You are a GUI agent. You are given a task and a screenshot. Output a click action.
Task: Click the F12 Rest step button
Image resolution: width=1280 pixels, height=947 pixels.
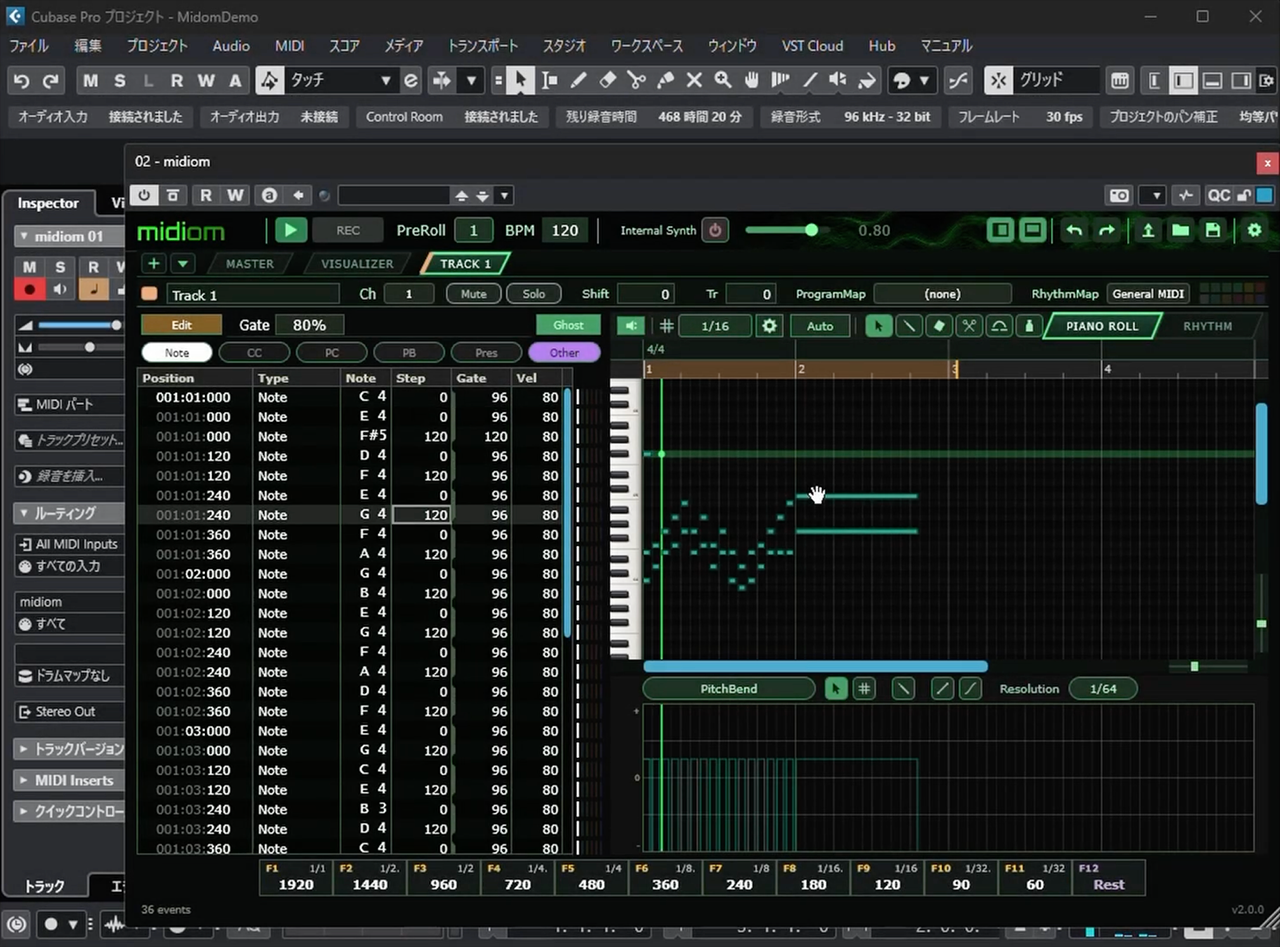pyautogui.click(x=1108, y=877)
